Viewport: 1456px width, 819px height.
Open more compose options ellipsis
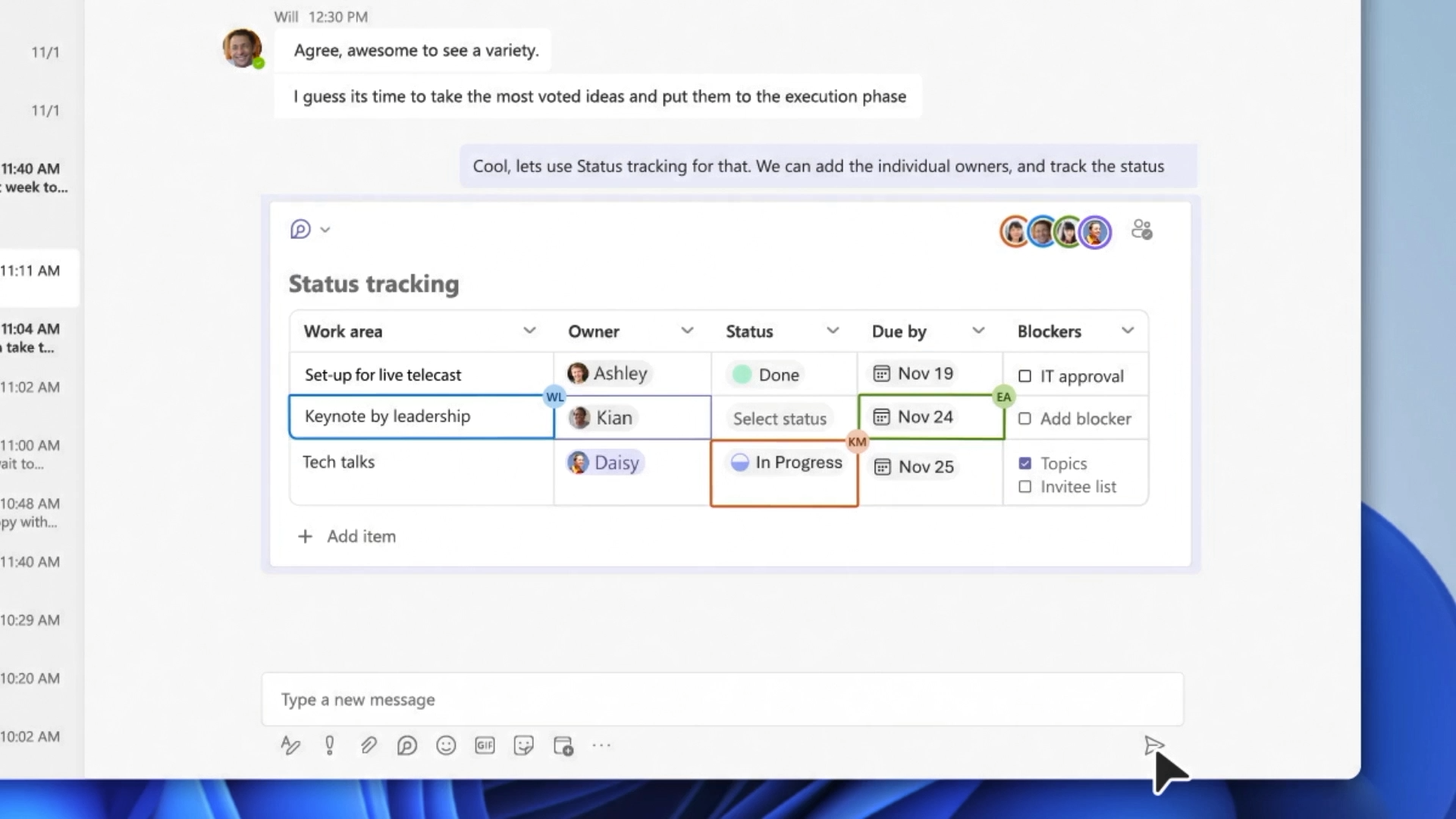[601, 745]
